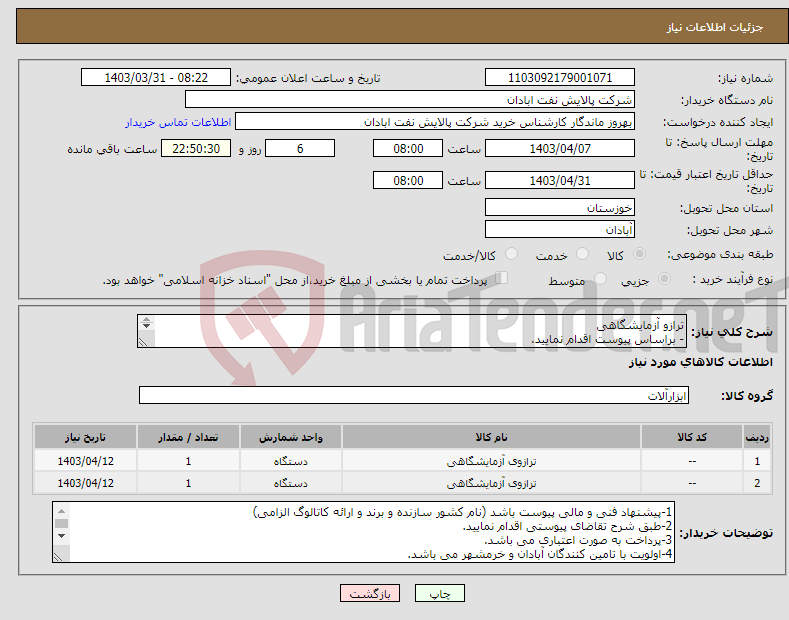Click the شماره نیاز field 1103092179001071

[560, 78]
